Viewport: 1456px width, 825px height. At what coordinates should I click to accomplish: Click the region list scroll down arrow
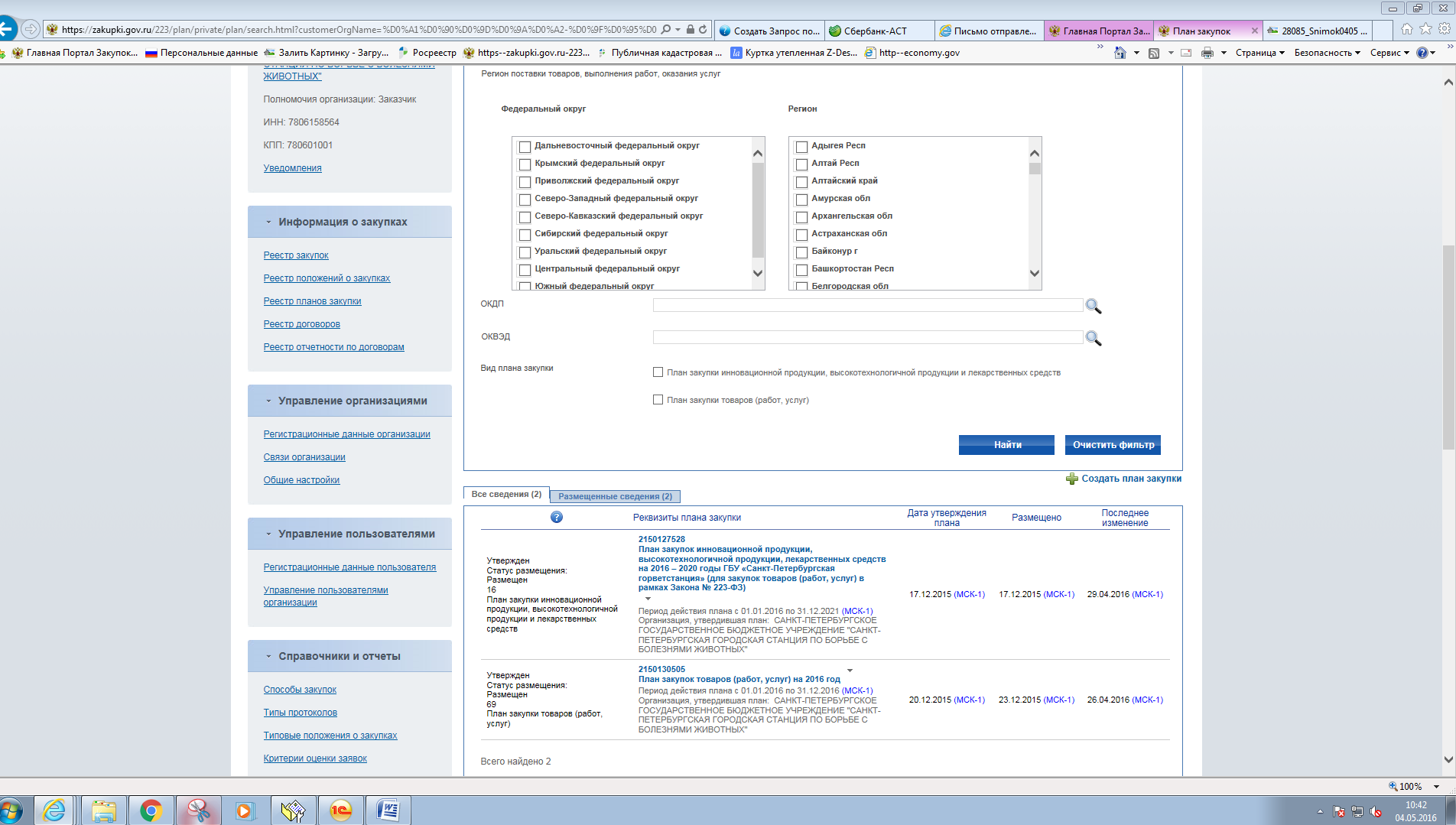pos(1034,273)
